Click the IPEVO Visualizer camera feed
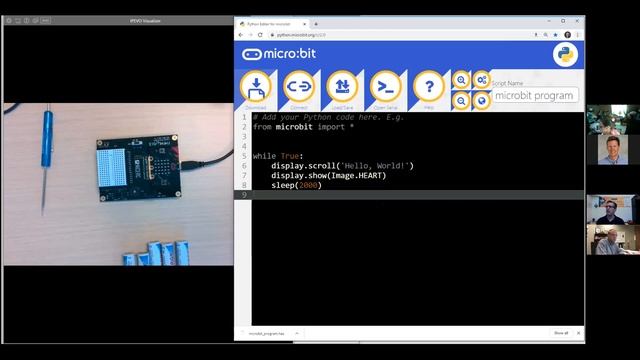Viewport: 640px width, 360px height. (118, 184)
